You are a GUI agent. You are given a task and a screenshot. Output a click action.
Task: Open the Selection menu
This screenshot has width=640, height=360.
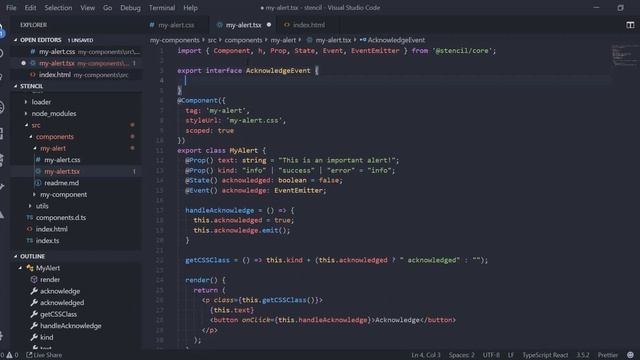coord(58,8)
